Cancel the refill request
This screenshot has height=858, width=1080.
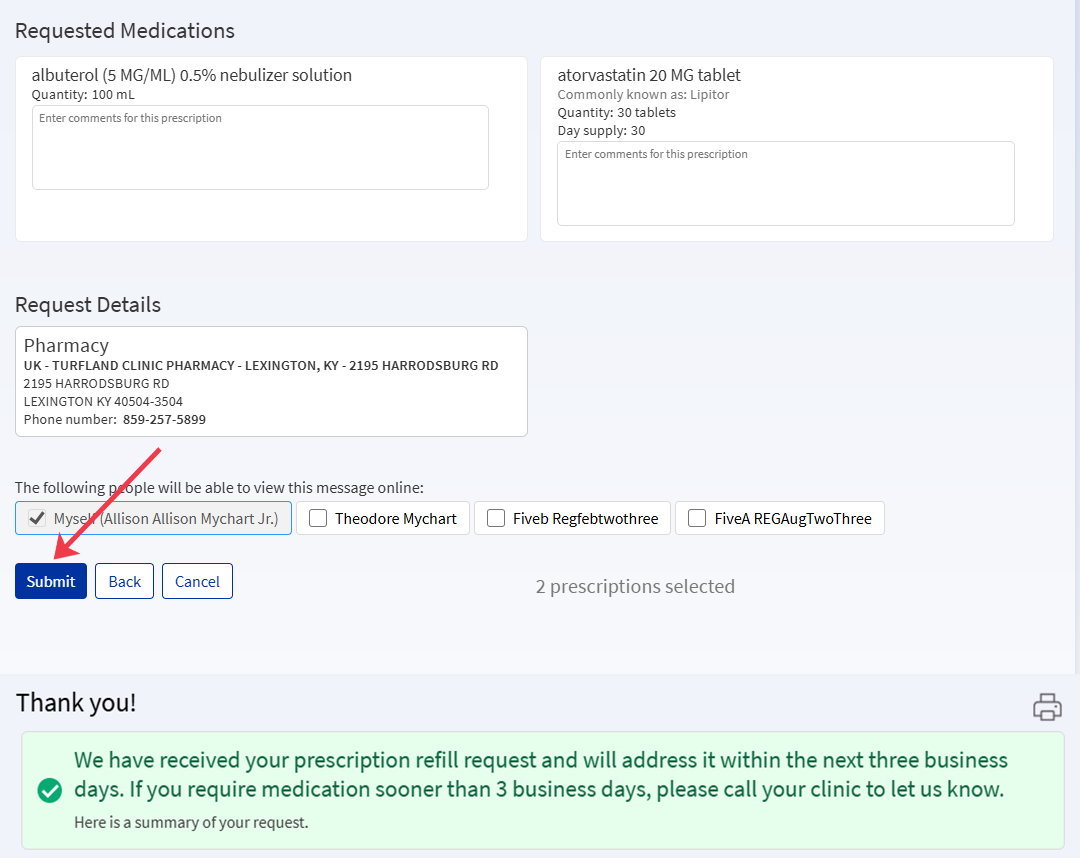click(197, 581)
